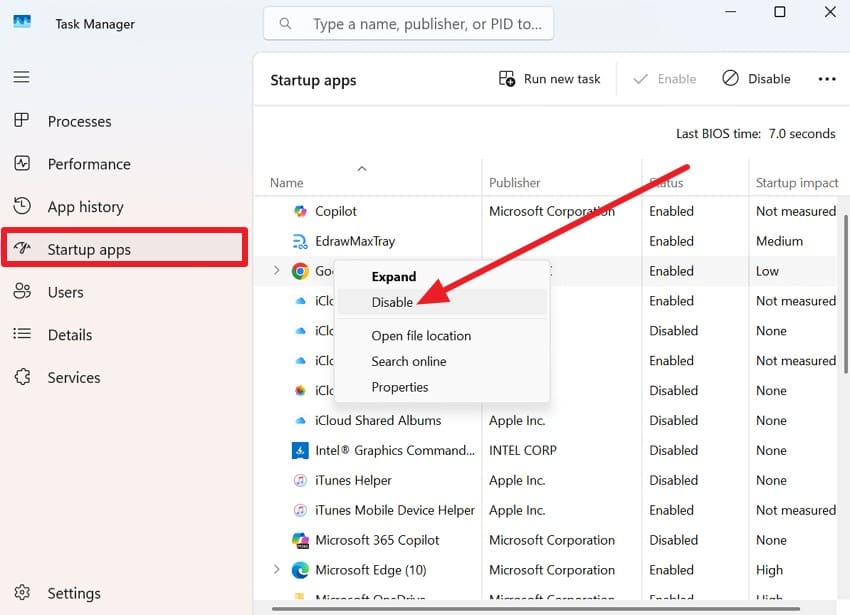Expand the Microsoft Edge entry
Viewport: 850px width, 615px height.
276,570
